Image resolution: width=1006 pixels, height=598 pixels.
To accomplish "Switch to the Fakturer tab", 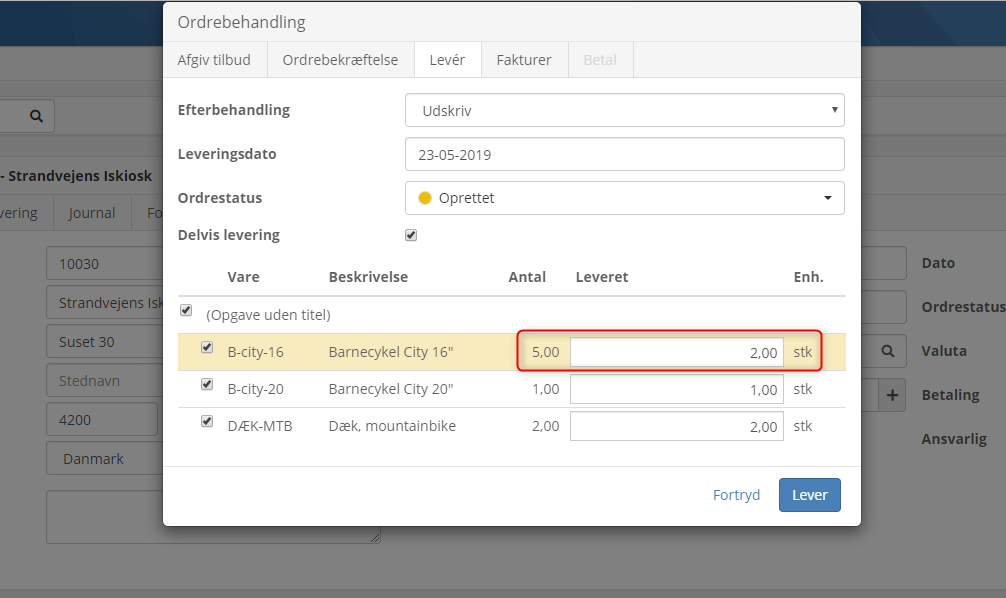I will point(524,60).
